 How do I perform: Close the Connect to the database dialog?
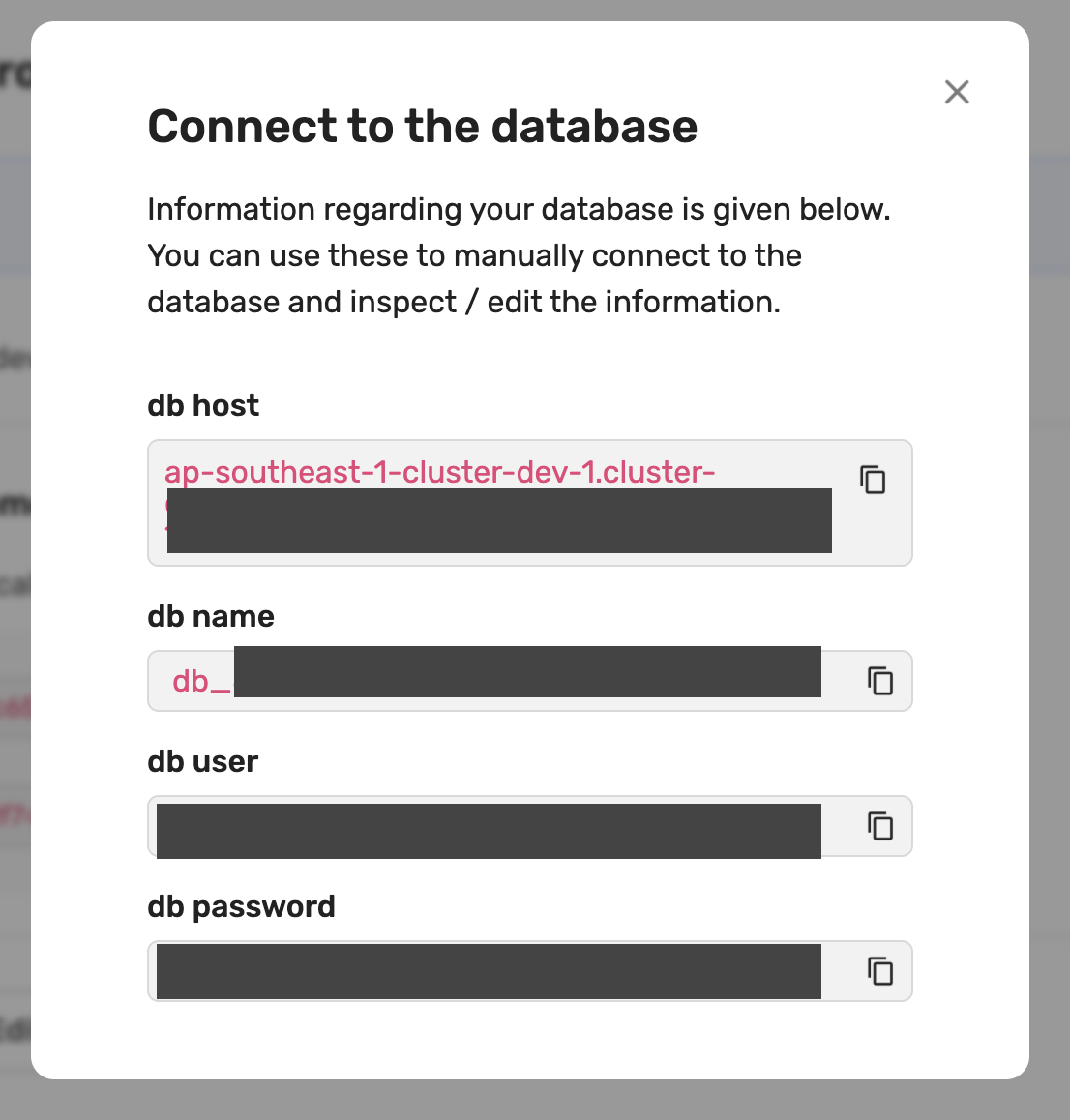957,92
